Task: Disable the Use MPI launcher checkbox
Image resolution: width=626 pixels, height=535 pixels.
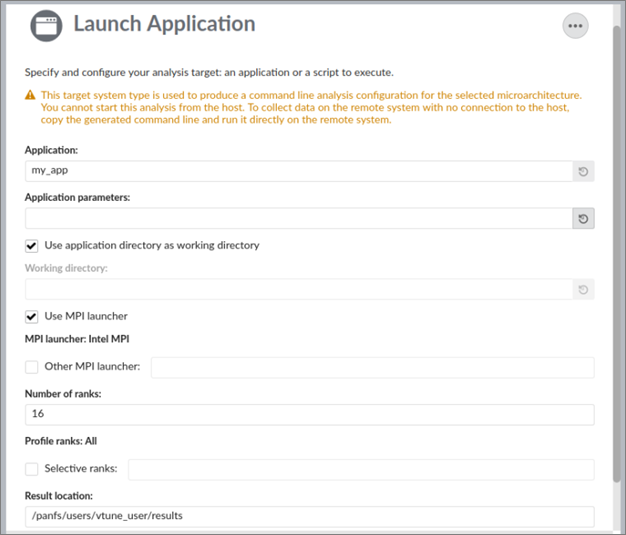Action: (x=32, y=317)
